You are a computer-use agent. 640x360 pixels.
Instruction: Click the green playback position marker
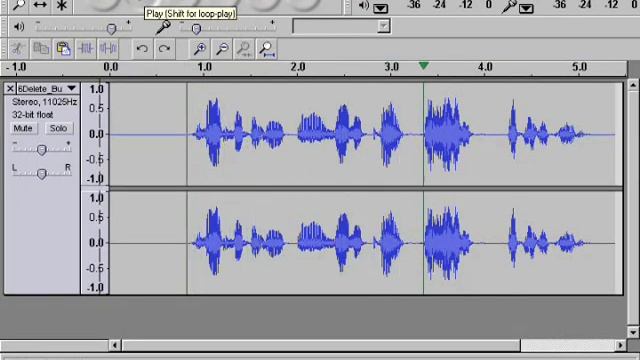pyautogui.click(x=424, y=65)
